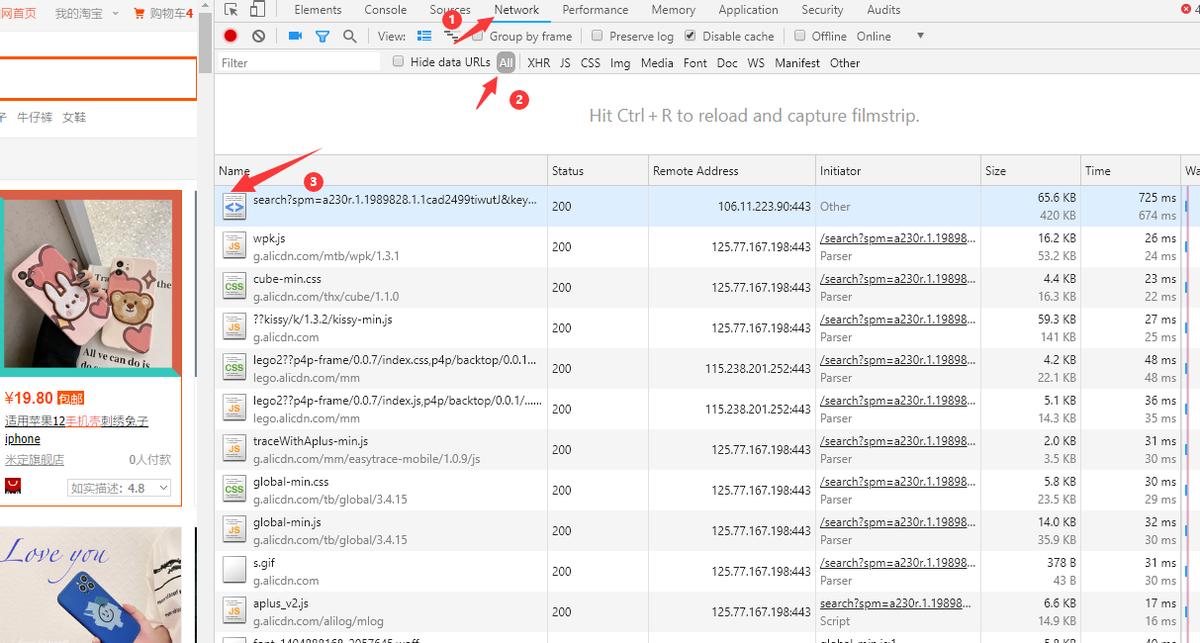This screenshot has height=643, width=1200.
Task: Open the Performance tab
Action: pyautogui.click(x=595, y=10)
